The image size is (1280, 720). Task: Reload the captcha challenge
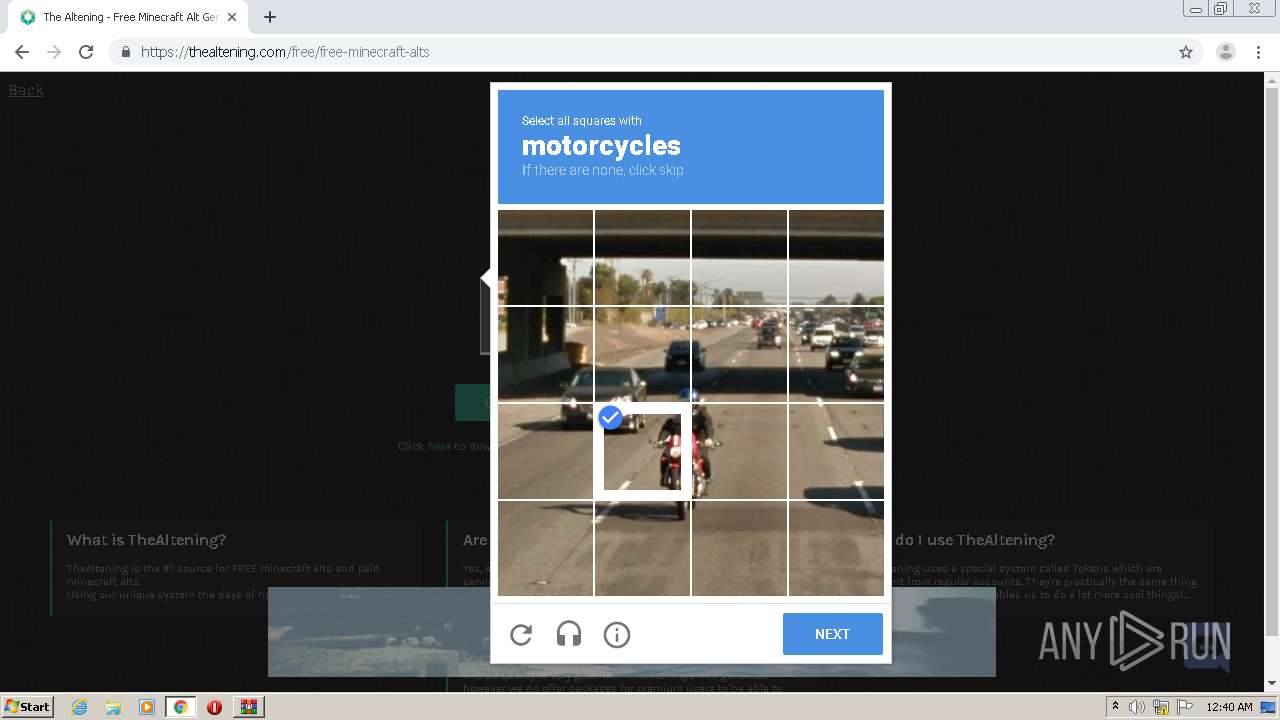point(521,634)
